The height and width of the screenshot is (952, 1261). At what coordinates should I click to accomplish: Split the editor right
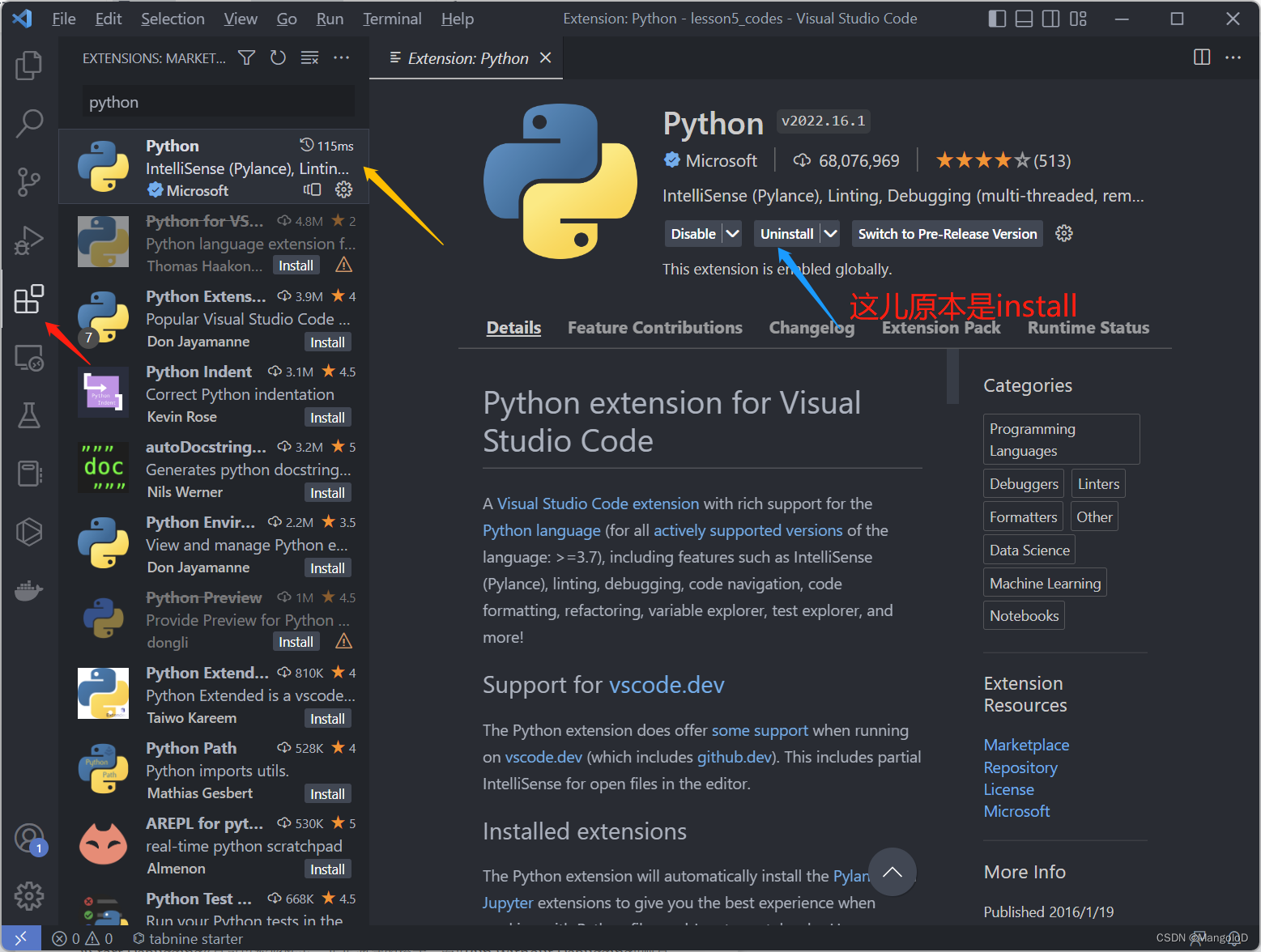tap(1202, 57)
